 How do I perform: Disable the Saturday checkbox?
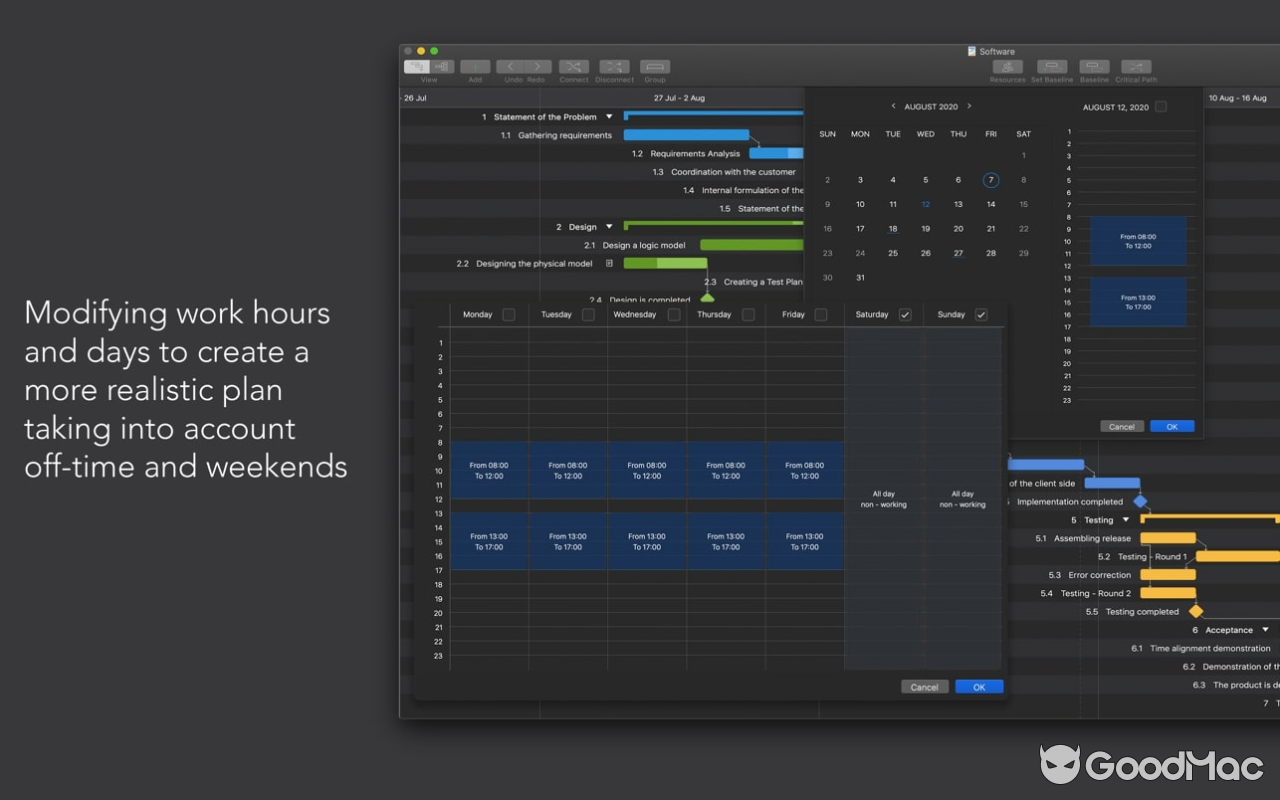click(905, 314)
